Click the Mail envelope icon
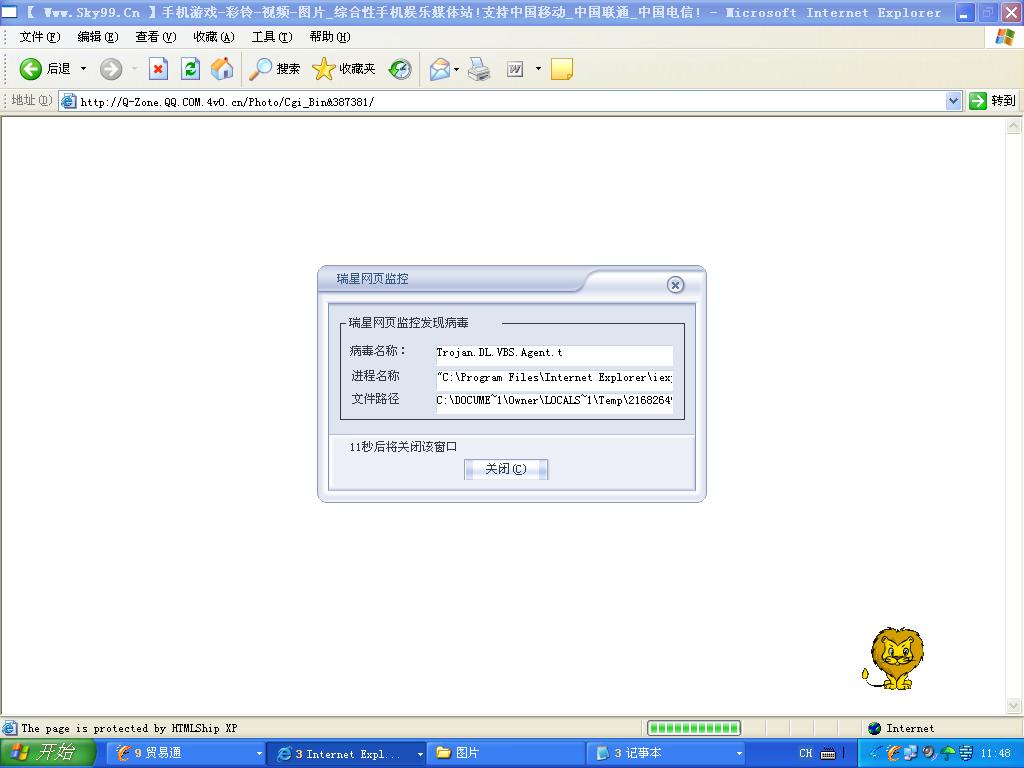This screenshot has height=768, width=1024. pos(440,69)
